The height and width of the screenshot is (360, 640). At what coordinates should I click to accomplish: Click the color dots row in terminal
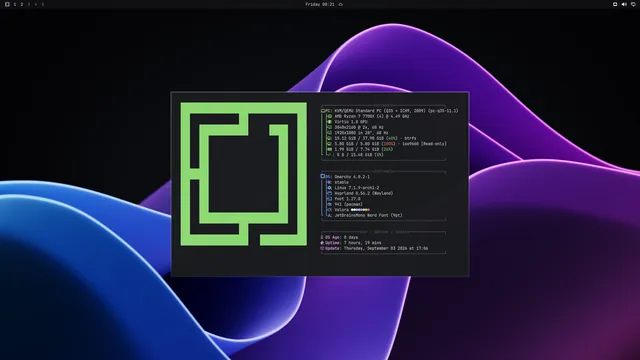coord(360,210)
